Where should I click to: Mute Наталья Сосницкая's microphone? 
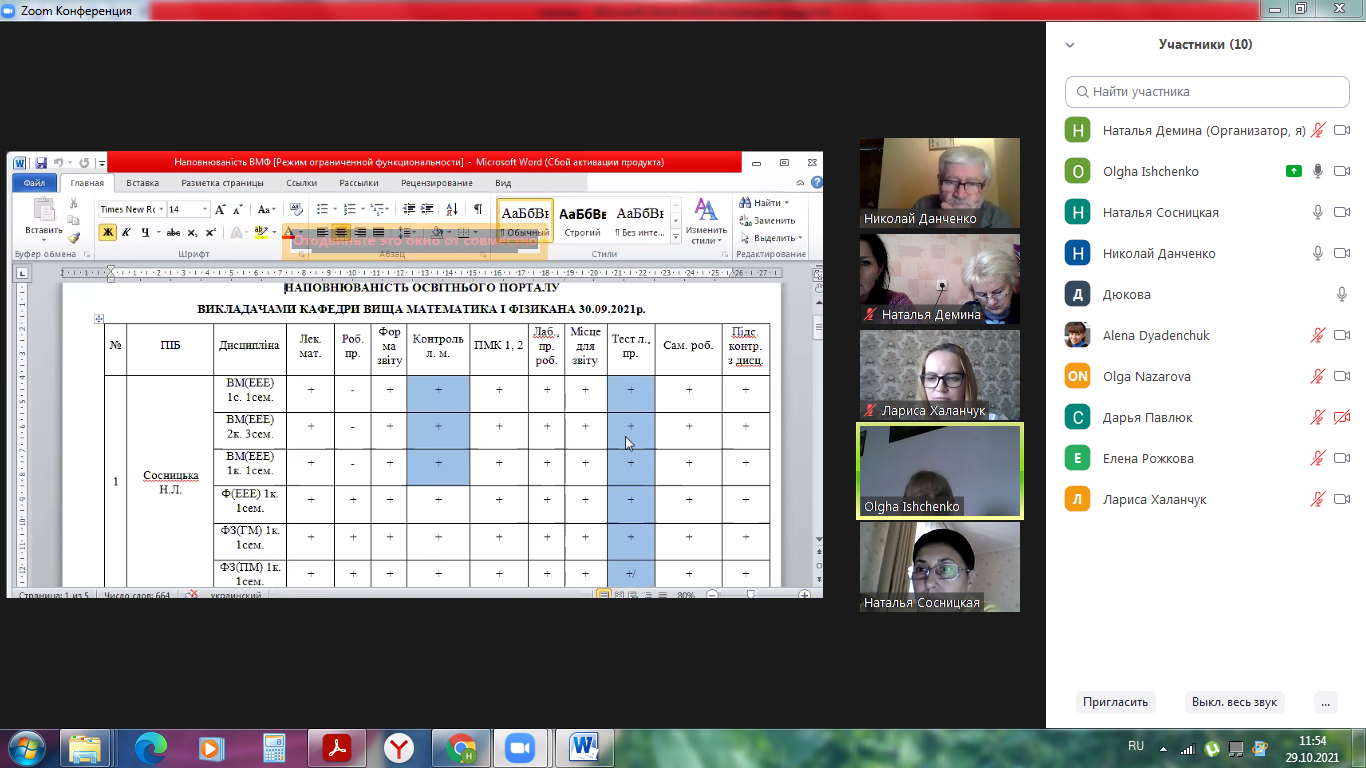[1318, 212]
